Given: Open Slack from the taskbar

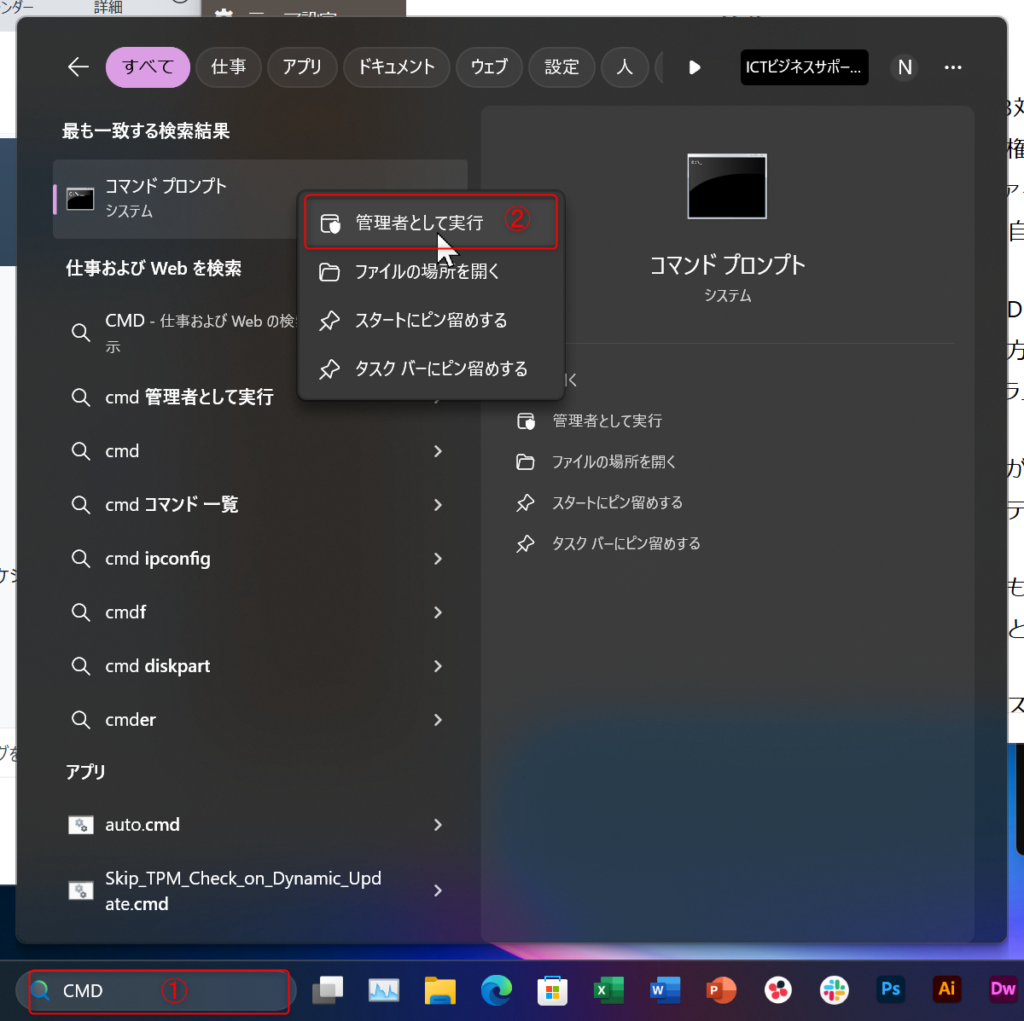Looking at the screenshot, I should click(833, 990).
